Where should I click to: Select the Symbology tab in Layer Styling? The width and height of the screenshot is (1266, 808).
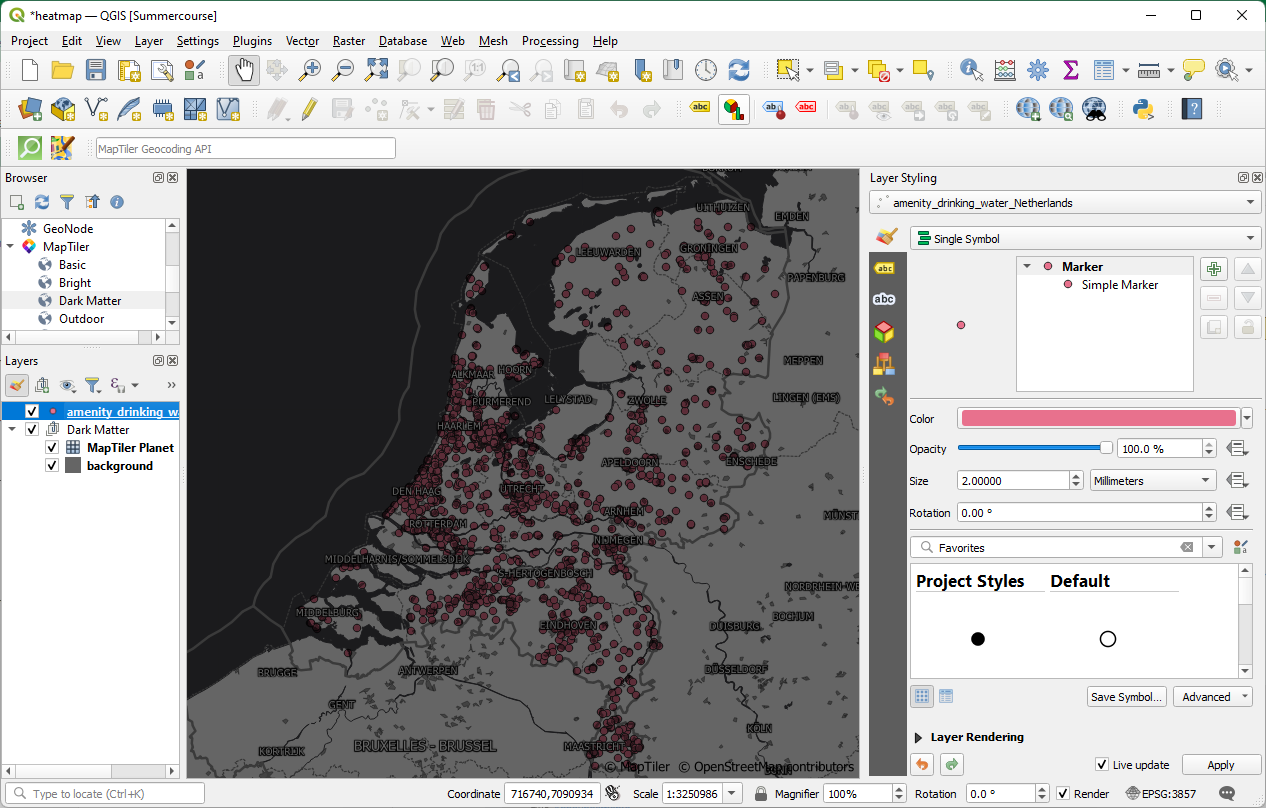pos(884,236)
